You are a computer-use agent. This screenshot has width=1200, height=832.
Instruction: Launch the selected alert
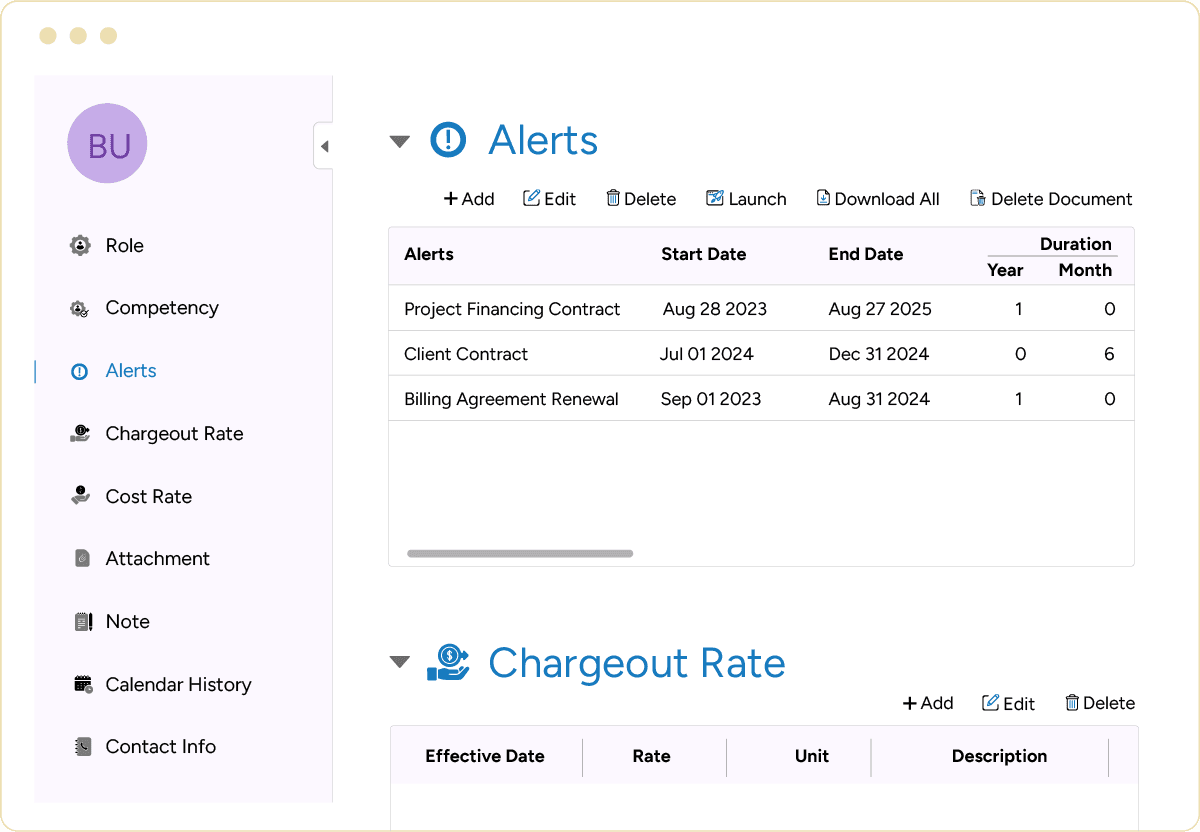(x=746, y=199)
